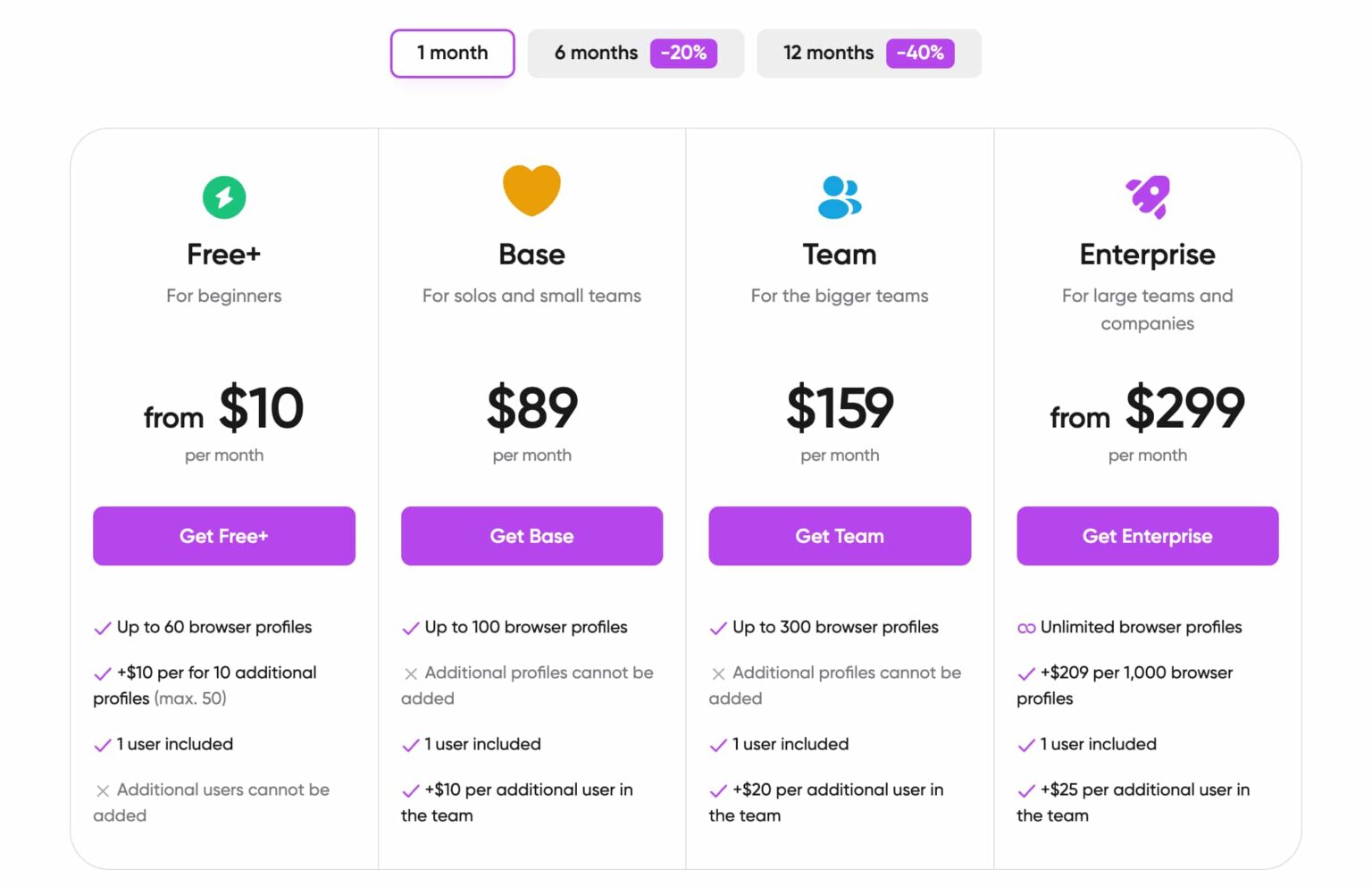Click the Get Team button
Screen dimensions: 1372x886
pos(839,536)
